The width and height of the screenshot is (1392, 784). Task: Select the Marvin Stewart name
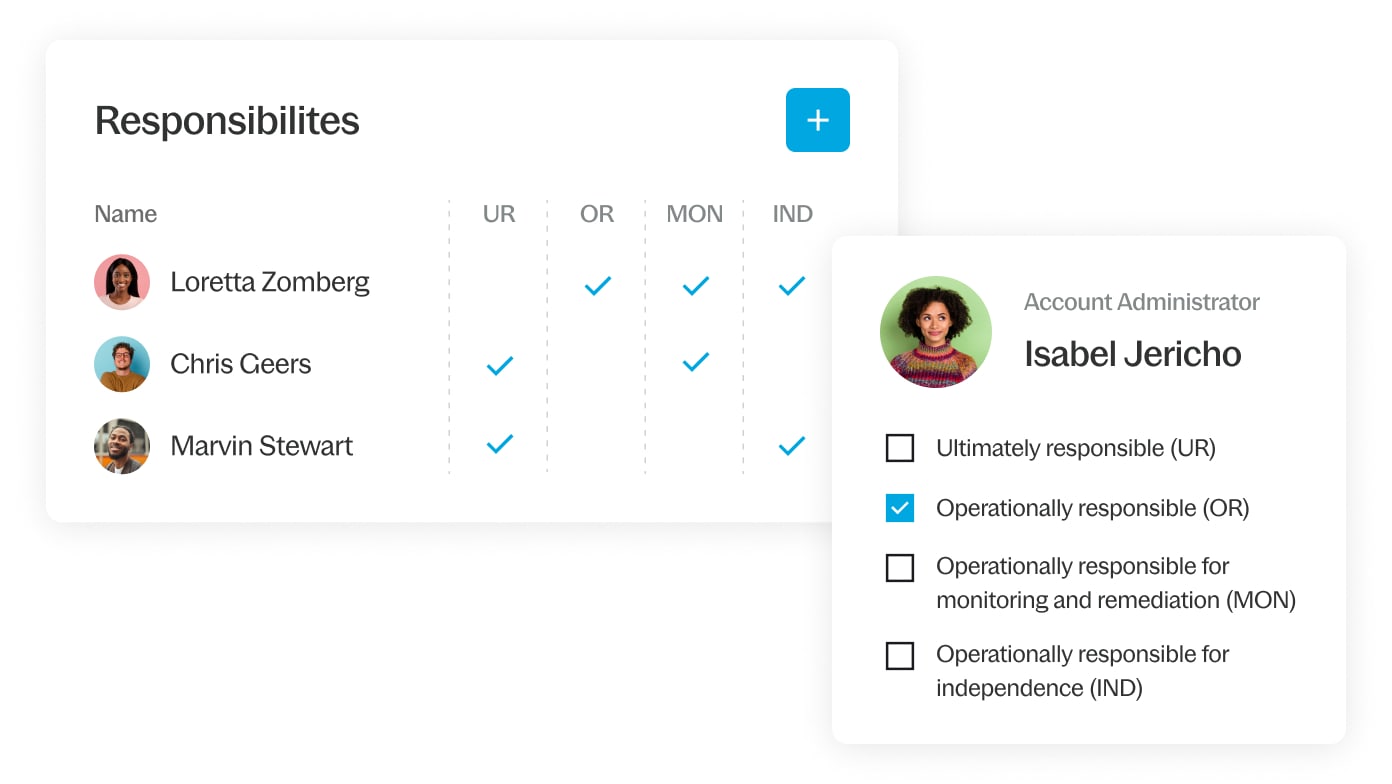262,446
